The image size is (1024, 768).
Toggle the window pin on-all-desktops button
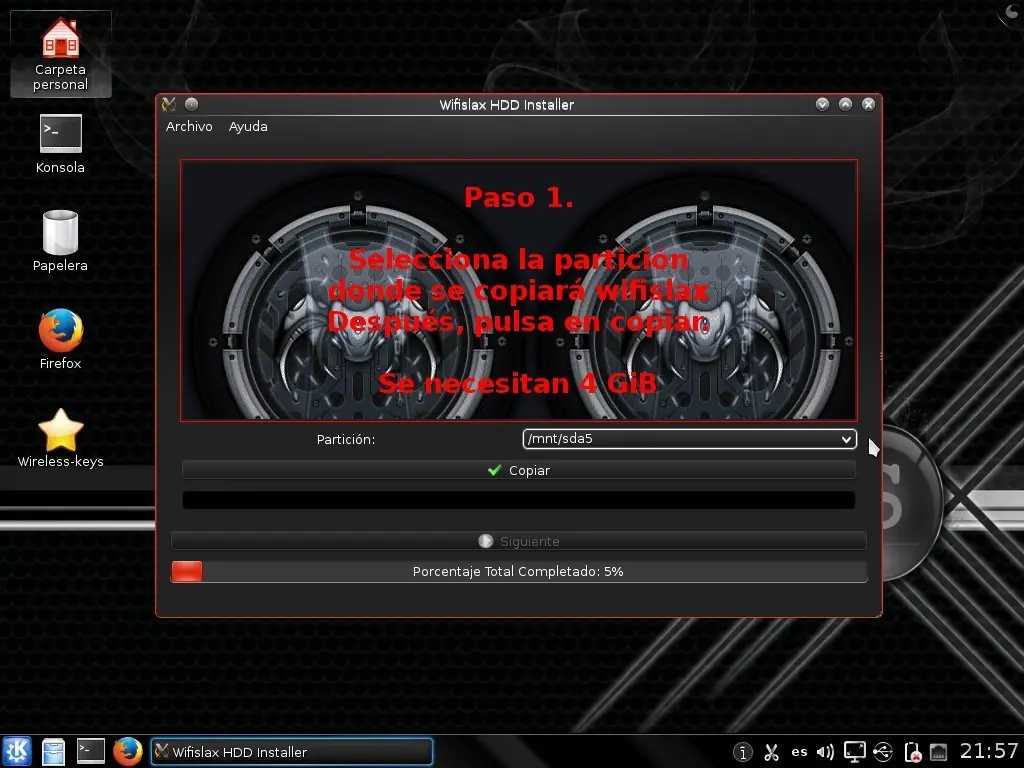click(191, 104)
